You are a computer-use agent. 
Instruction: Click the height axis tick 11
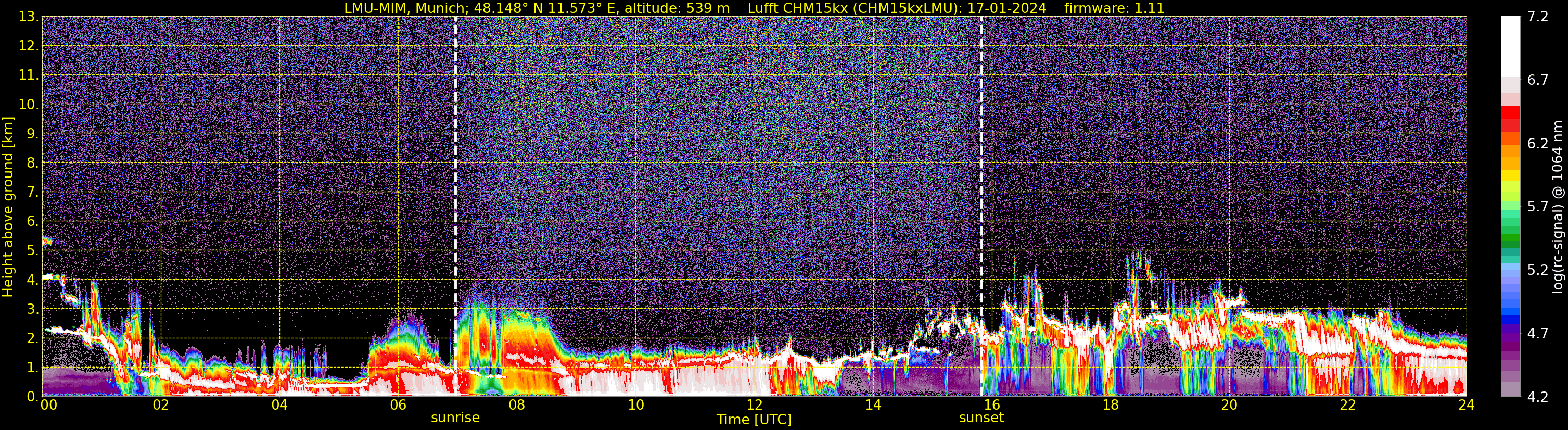click(x=28, y=75)
